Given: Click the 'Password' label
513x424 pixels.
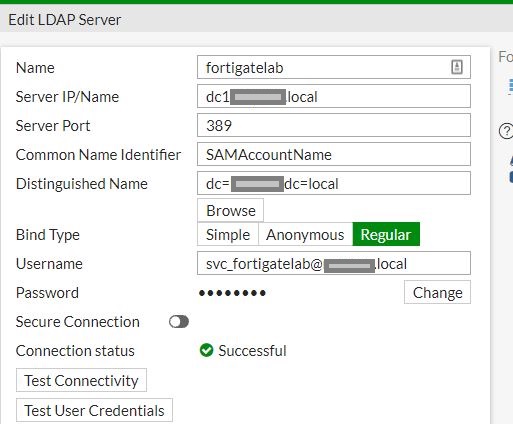Looking at the screenshot, I should 47,293.
